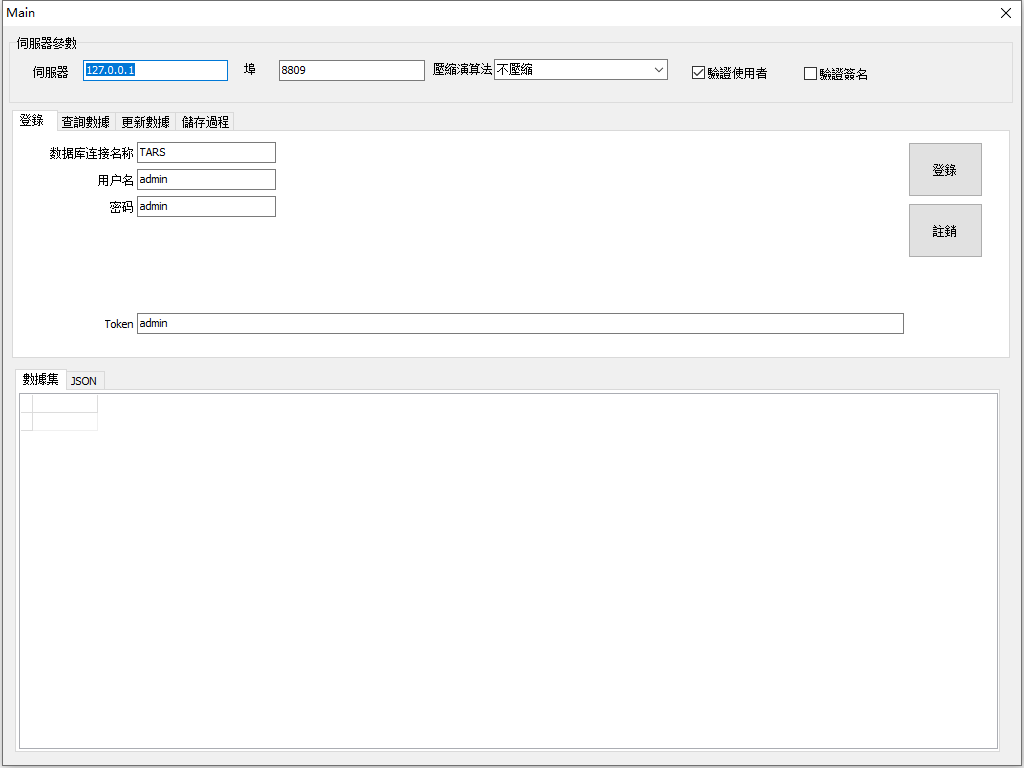Toggle the 驗證使用者 checkbox
The image size is (1024, 768).
tap(729, 73)
